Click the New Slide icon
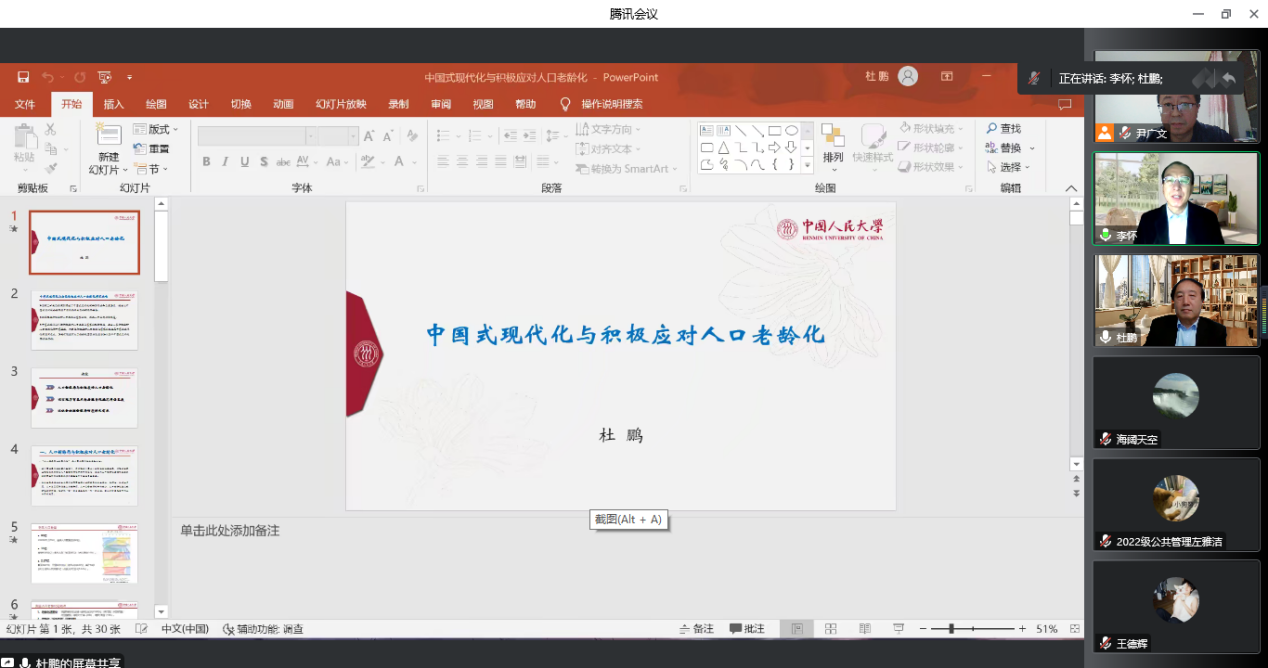Image resolution: width=1268 pixels, height=668 pixels. point(108,139)
